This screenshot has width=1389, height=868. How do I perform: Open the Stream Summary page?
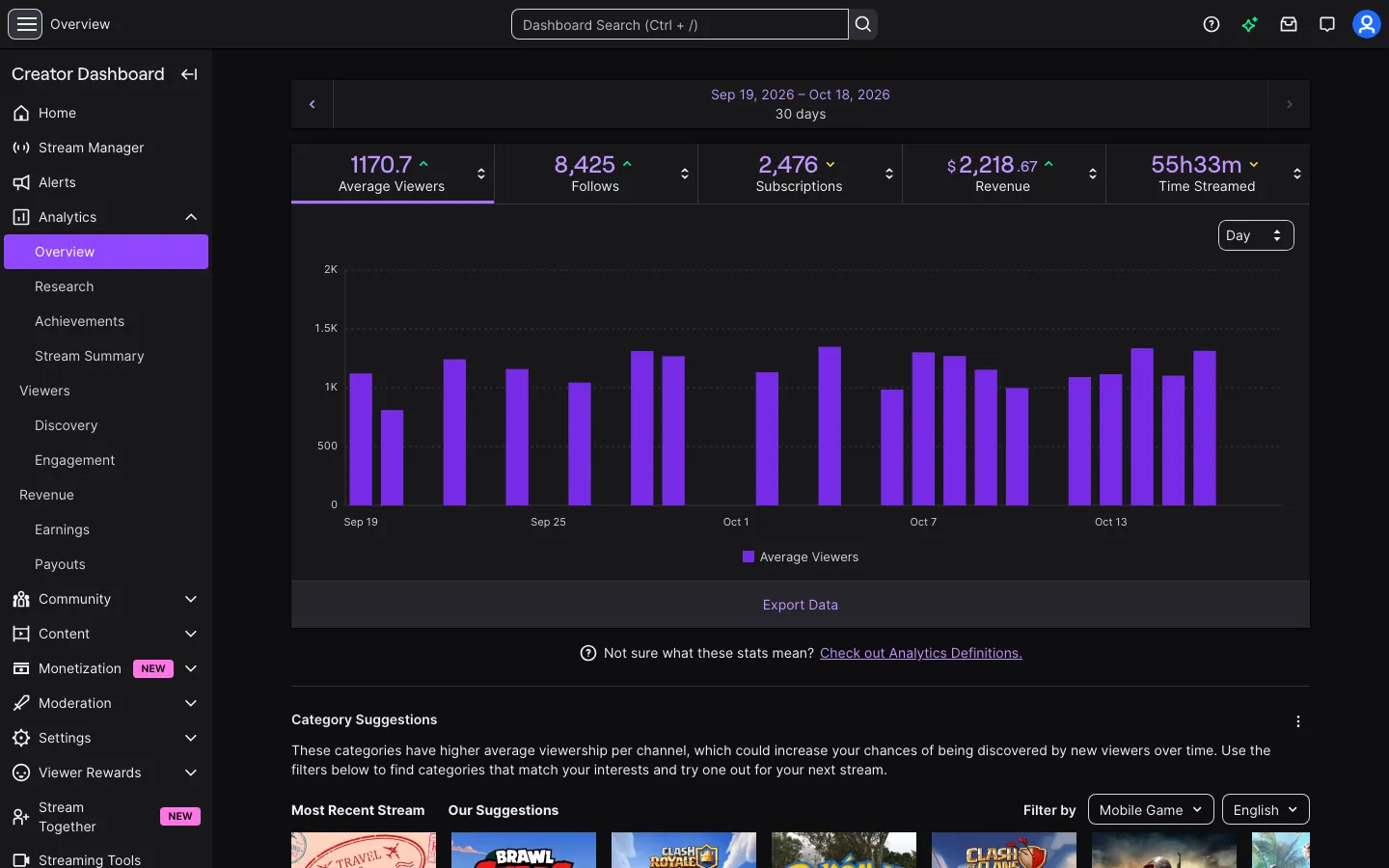(106, 356)
